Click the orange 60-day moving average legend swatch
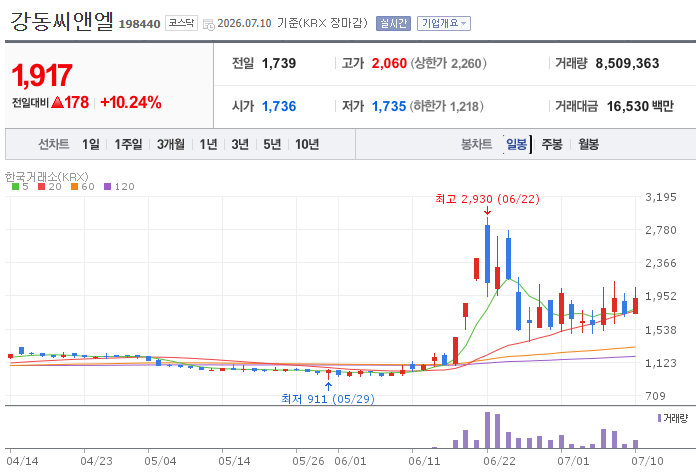 click(75, 187)
